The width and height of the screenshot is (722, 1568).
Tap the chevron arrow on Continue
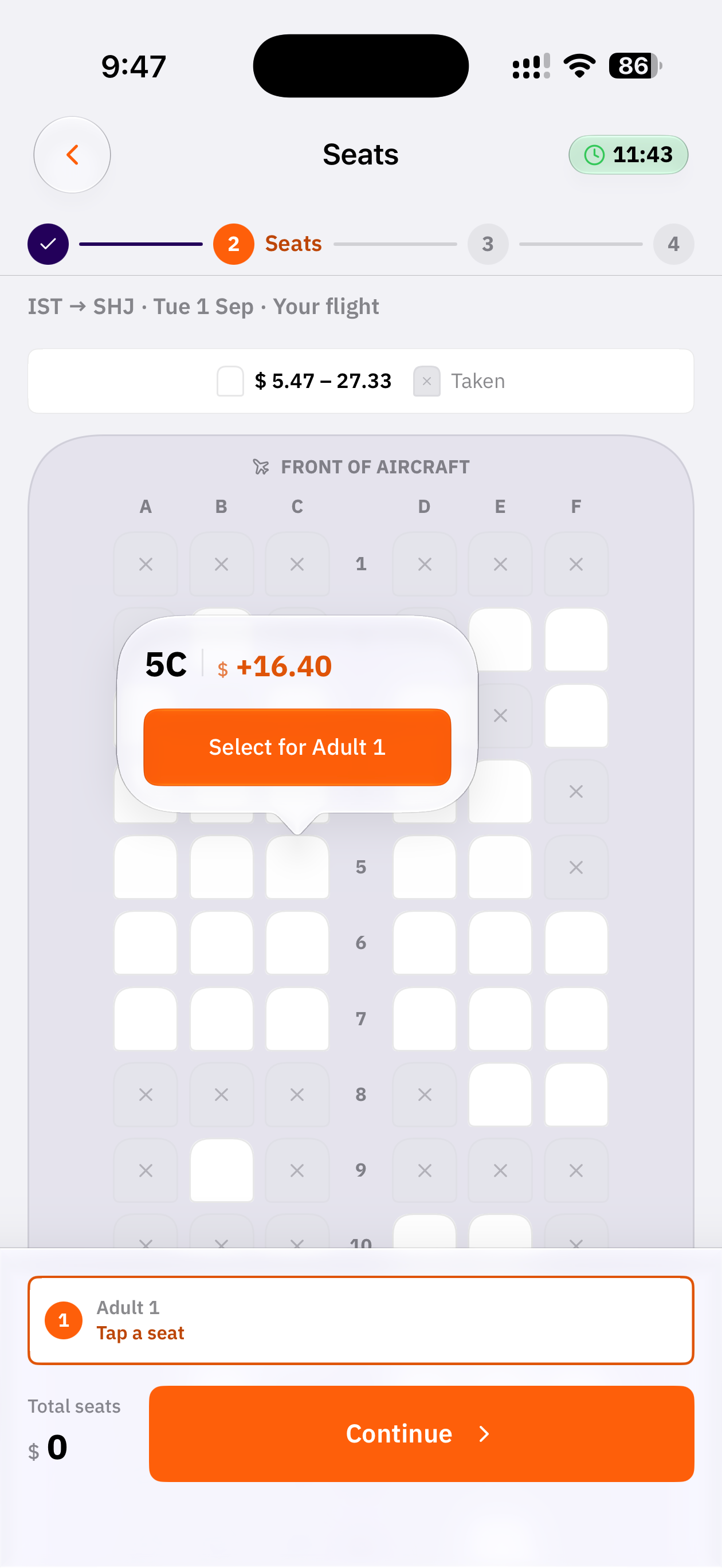pyautogui.click(x=484, y=1434)
